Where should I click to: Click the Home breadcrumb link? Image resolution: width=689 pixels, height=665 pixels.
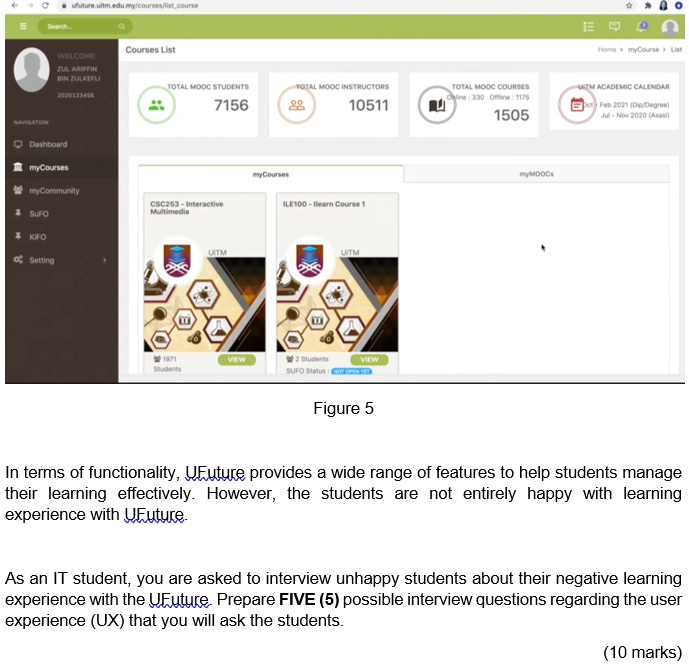[x=607, y=50]
